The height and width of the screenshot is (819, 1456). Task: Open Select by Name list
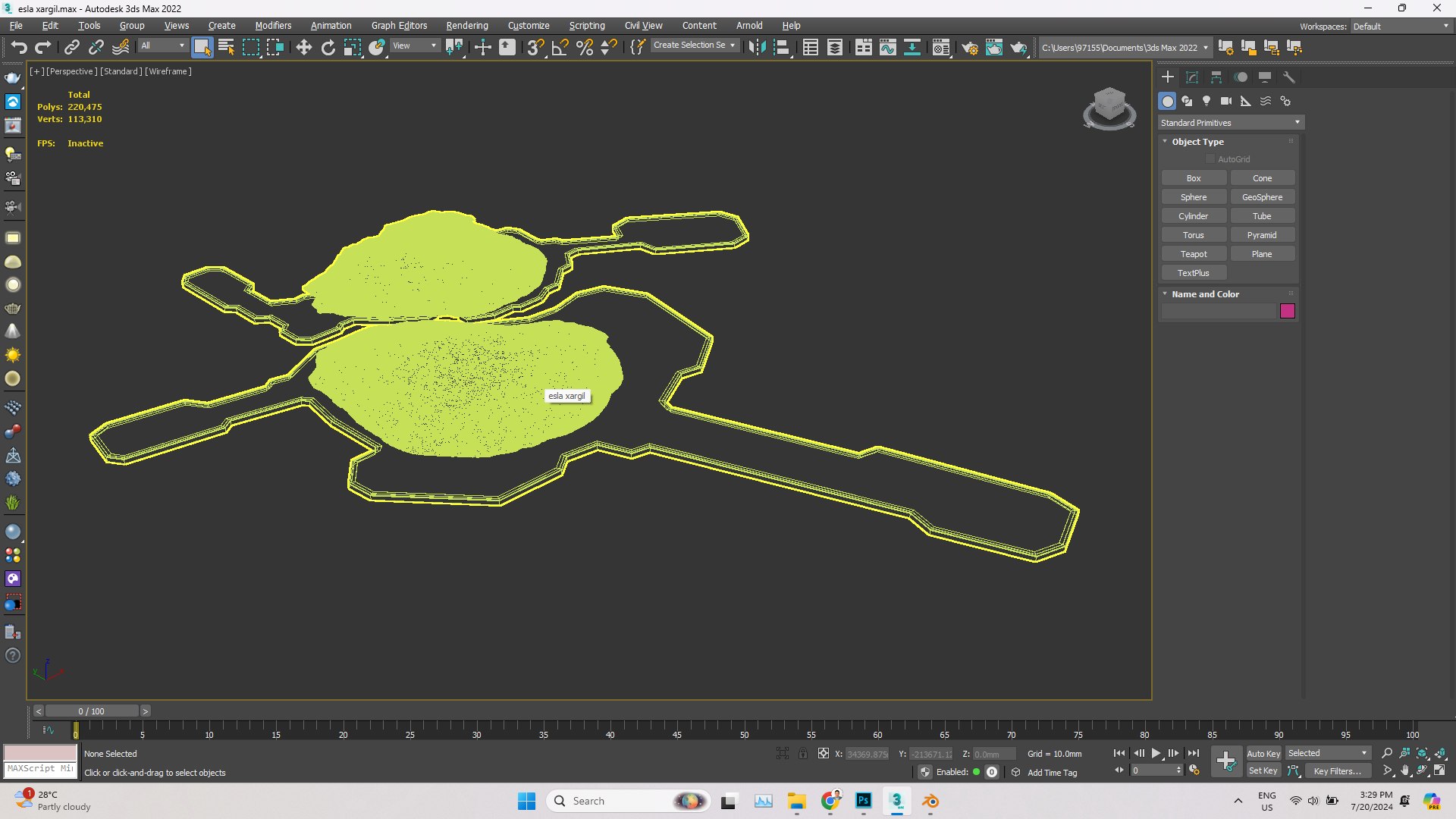coord(226,48)
